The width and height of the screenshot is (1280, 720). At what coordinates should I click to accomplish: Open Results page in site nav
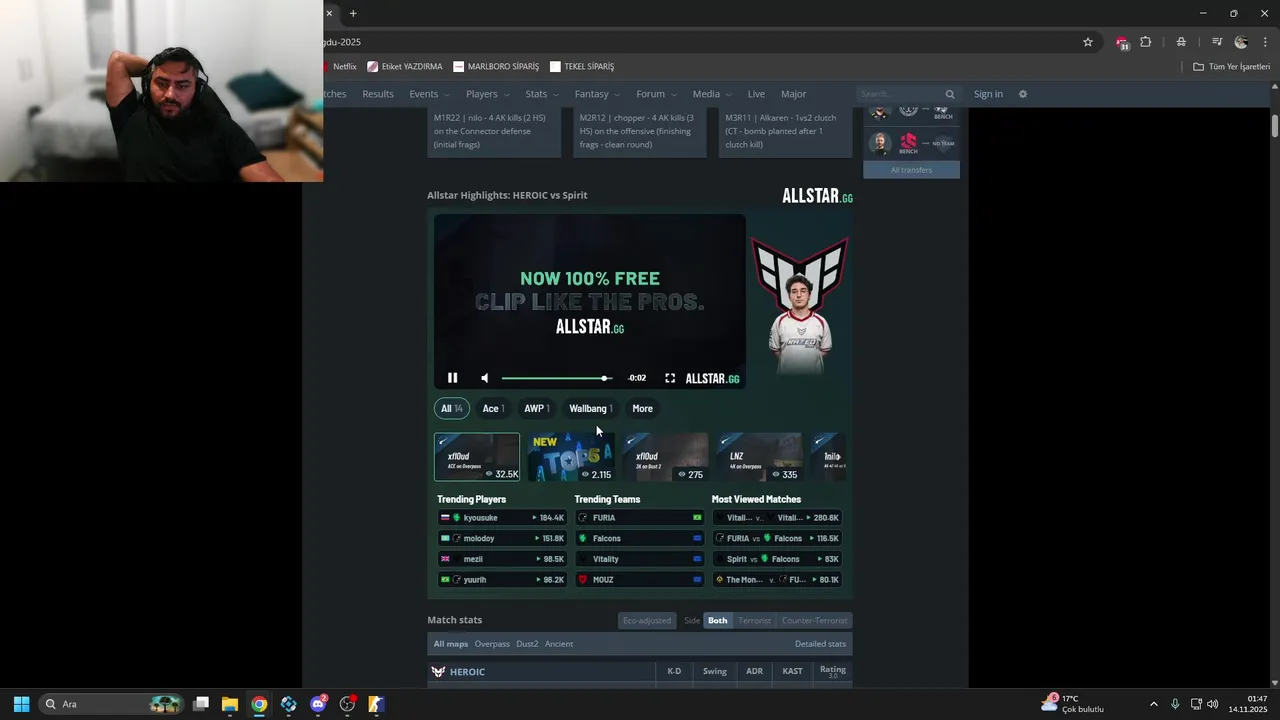(x=378, y=94)
